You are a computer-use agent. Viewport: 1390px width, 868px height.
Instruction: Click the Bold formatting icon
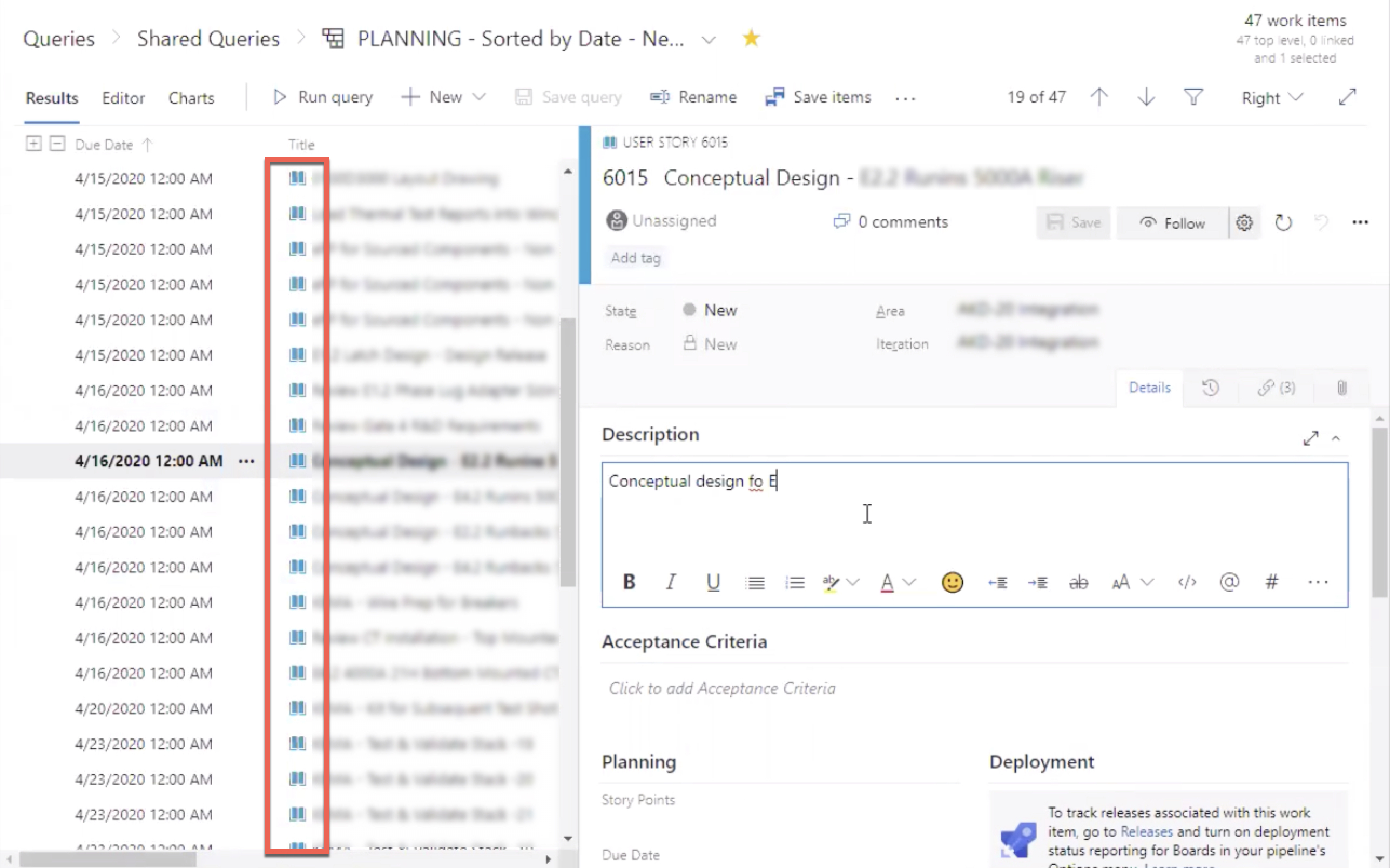pos(629,582)
